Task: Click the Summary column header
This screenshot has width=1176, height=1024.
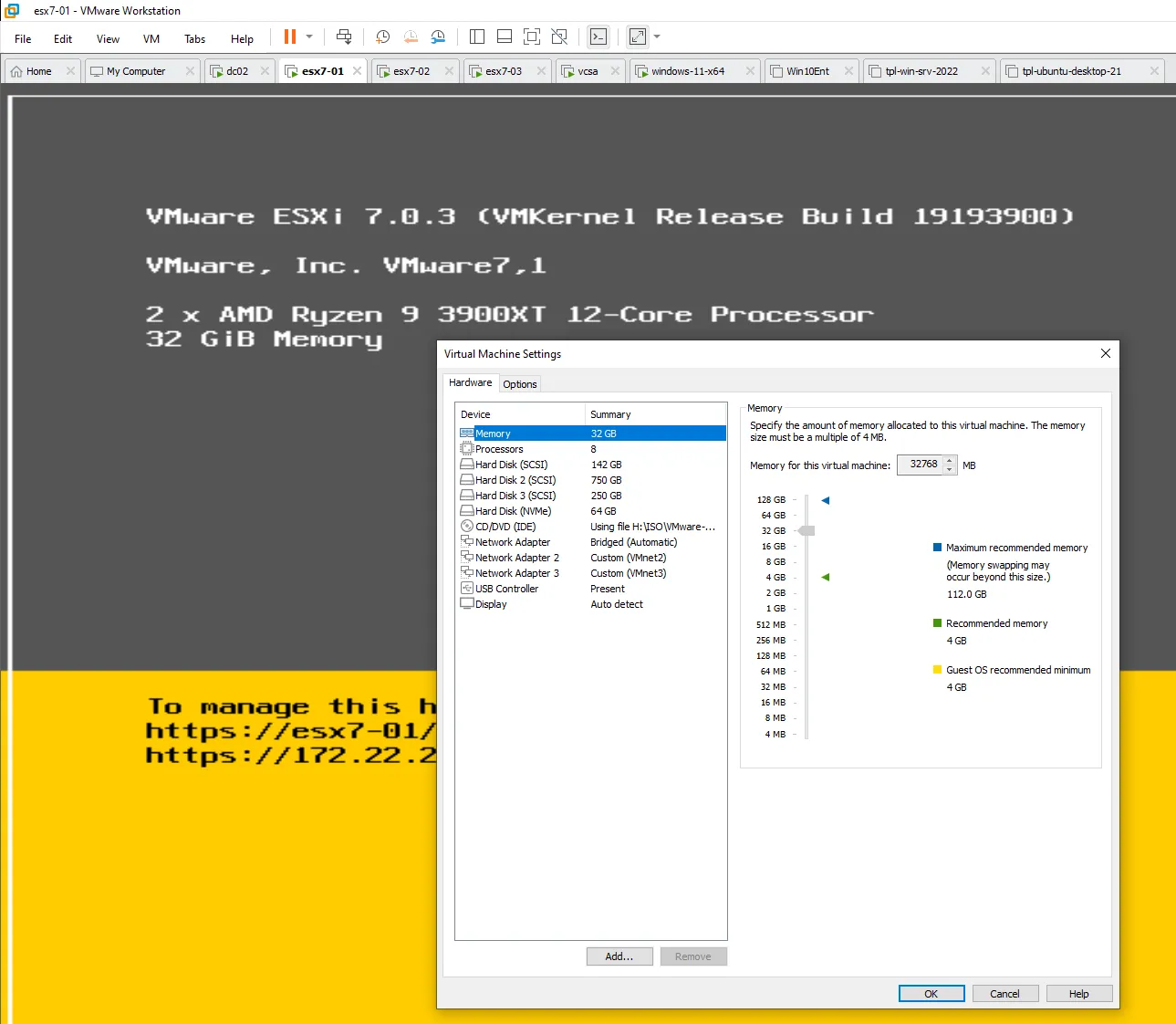Action: click(x=656, y=414)
